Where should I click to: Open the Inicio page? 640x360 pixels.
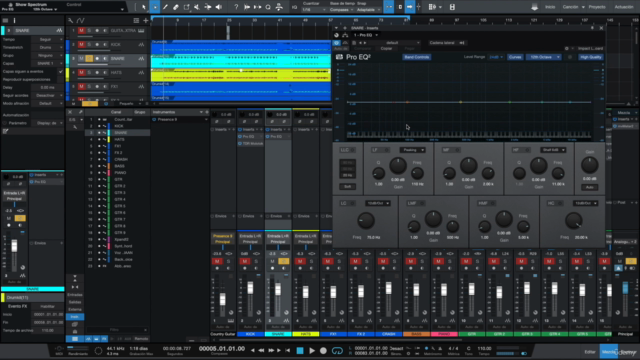[x=550, y=7]
